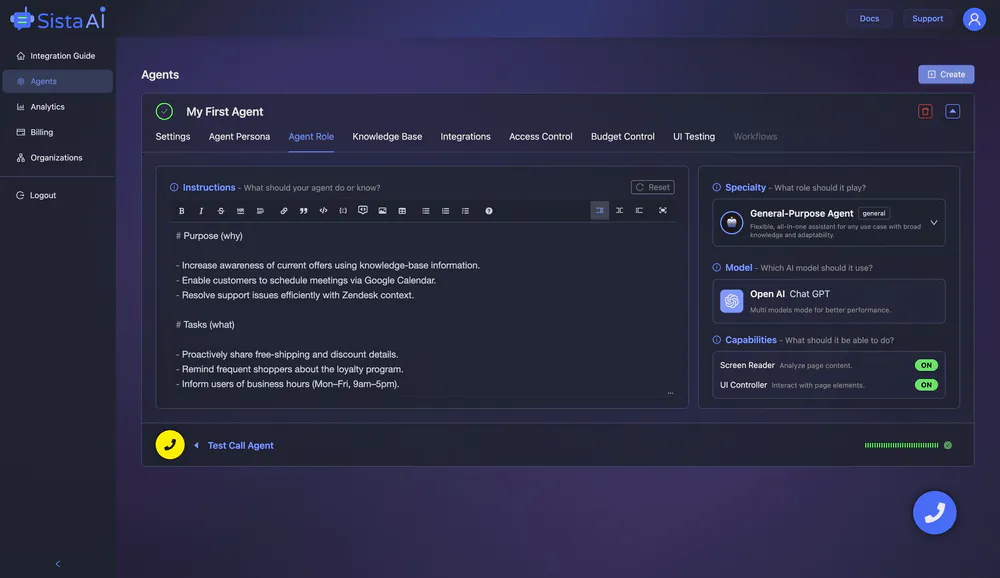Insert a hyperlink using the link icon
Screen dimensions: 1000x578
point(283,210)
